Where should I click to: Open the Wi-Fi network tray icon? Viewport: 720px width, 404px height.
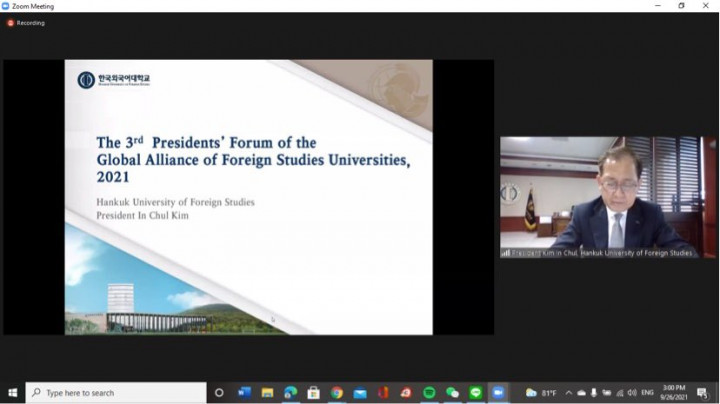(619, 393)
